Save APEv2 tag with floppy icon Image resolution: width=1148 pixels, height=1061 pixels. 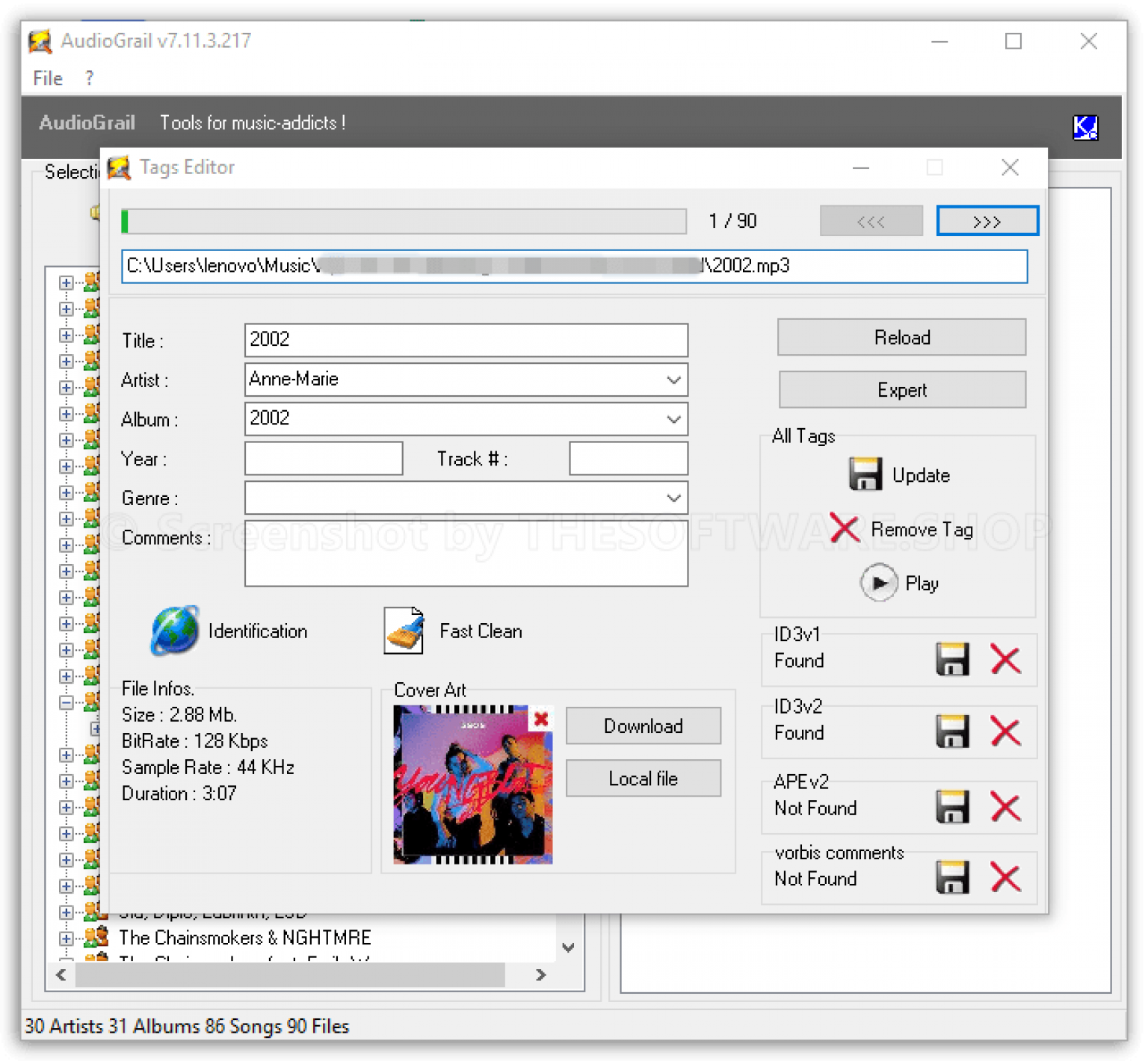pyautogui.click(x=952, y=807)
